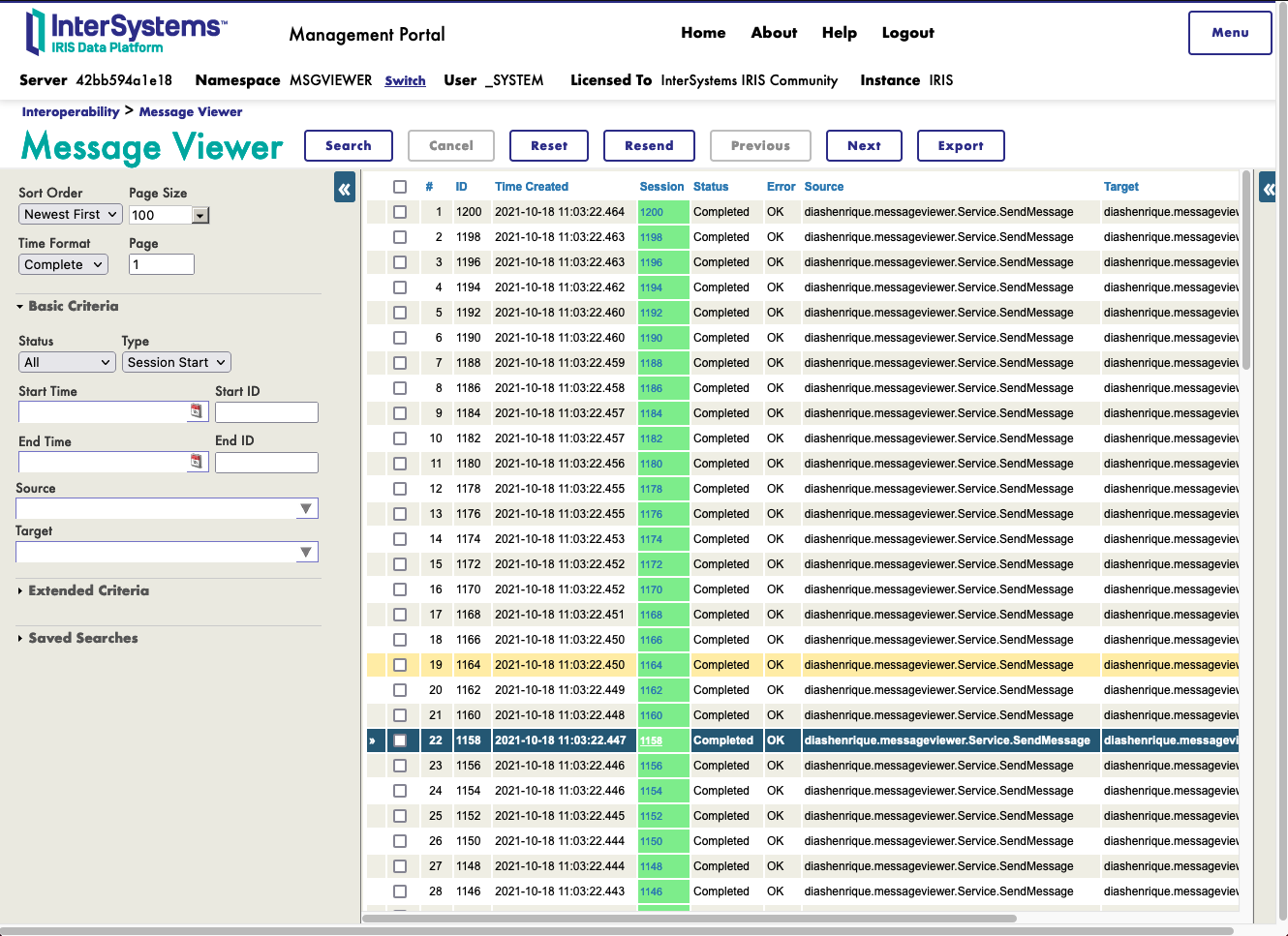Open the Source field dropdown arrow

[306, 509]
